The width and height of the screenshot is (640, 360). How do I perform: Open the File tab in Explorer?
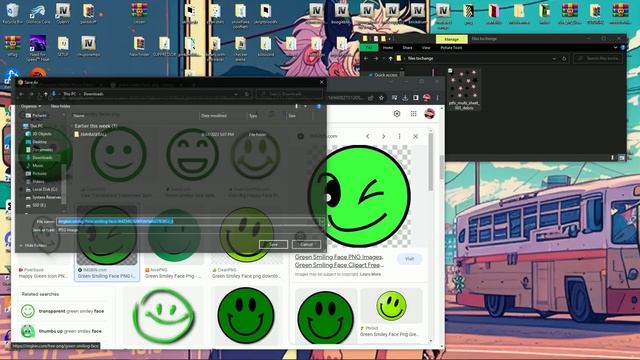pyautogui.click(x=369, y=48)
